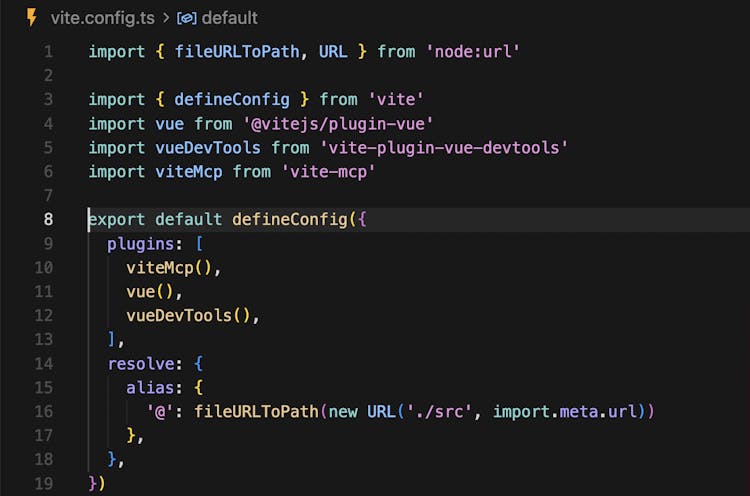
Task: Click line number 8 in the gutter
Action: (47, 219)
